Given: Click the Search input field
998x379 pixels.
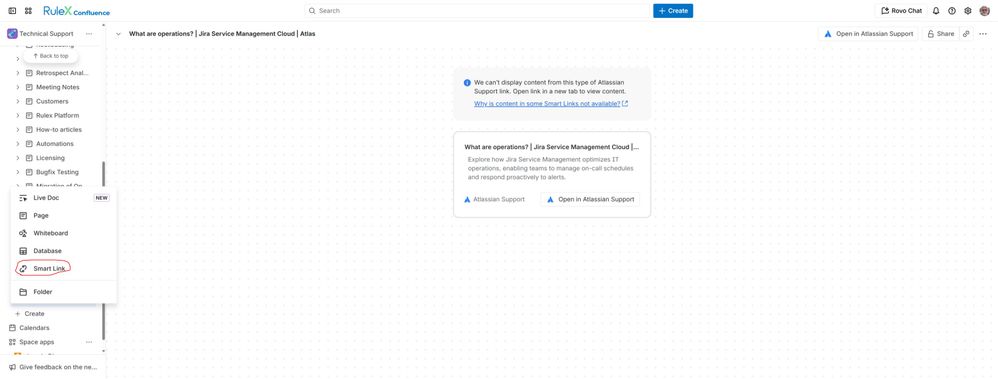Looking at the screenshot, I should pyautogui.click(x=477, y=11).
